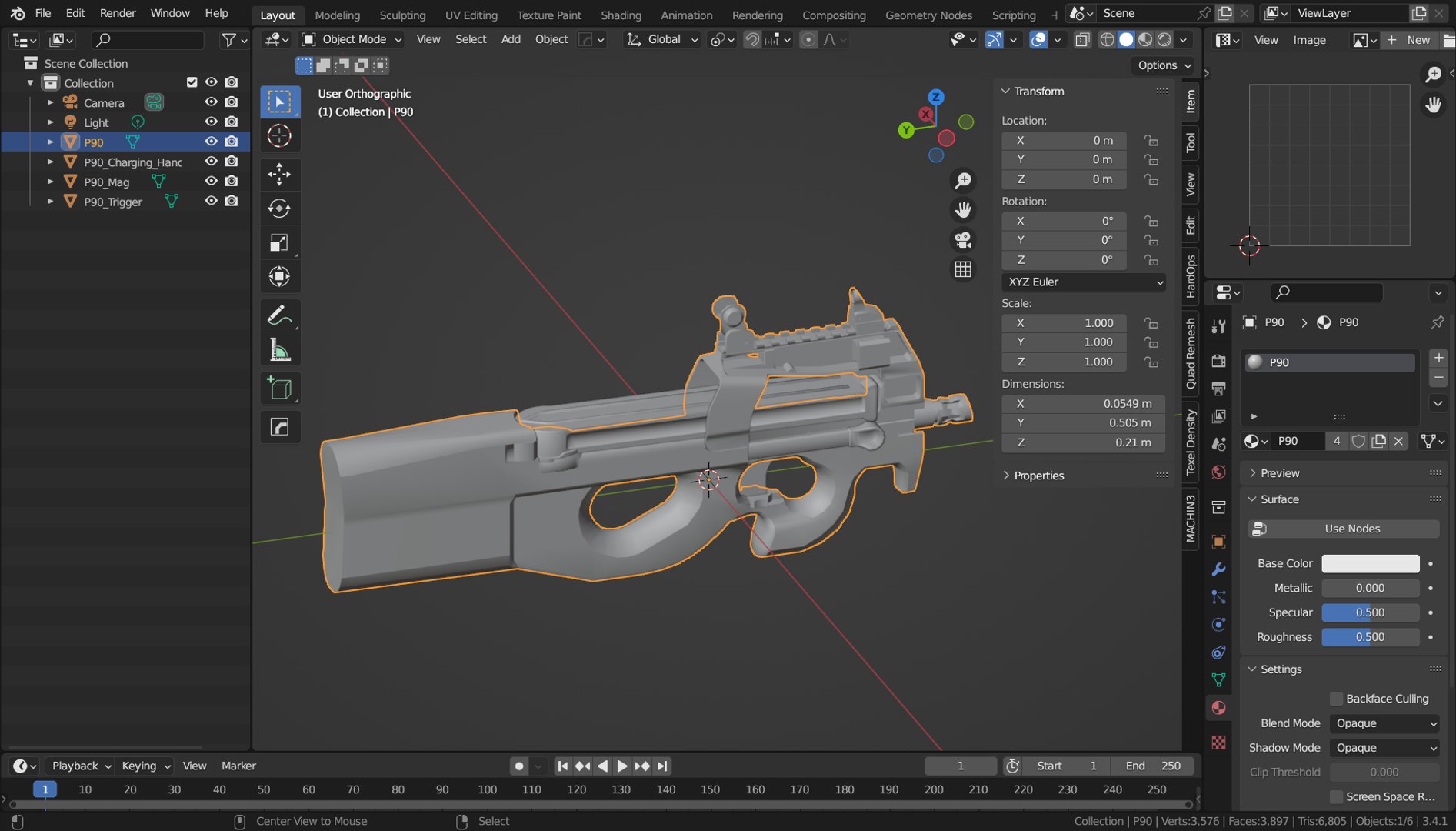Viewport: 1456px width, 831px height.
Task: Expand the P90_Mag tree item
Action: coord(50,182)
